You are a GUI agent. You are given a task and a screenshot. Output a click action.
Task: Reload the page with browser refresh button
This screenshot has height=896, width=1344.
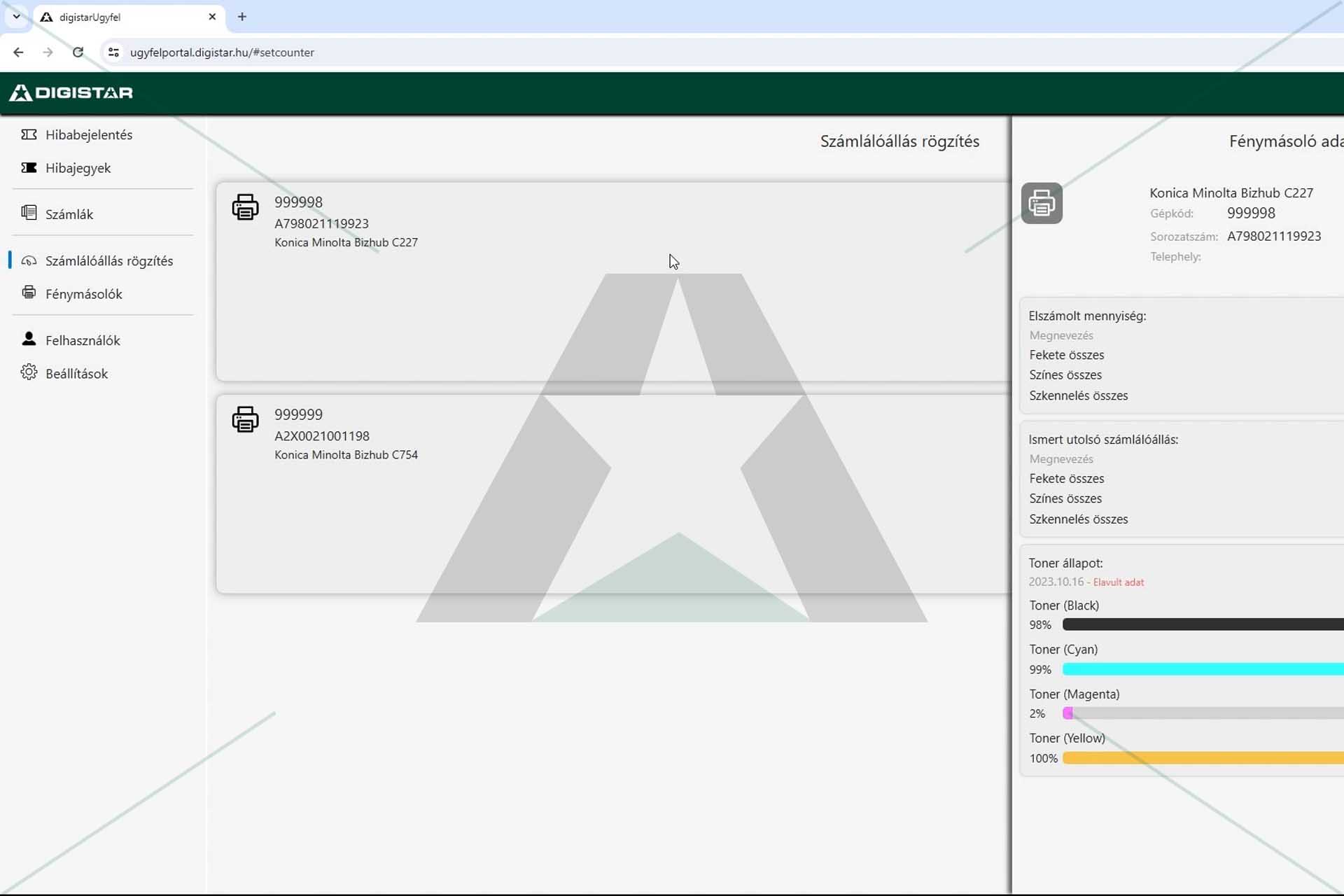(78, 52)
